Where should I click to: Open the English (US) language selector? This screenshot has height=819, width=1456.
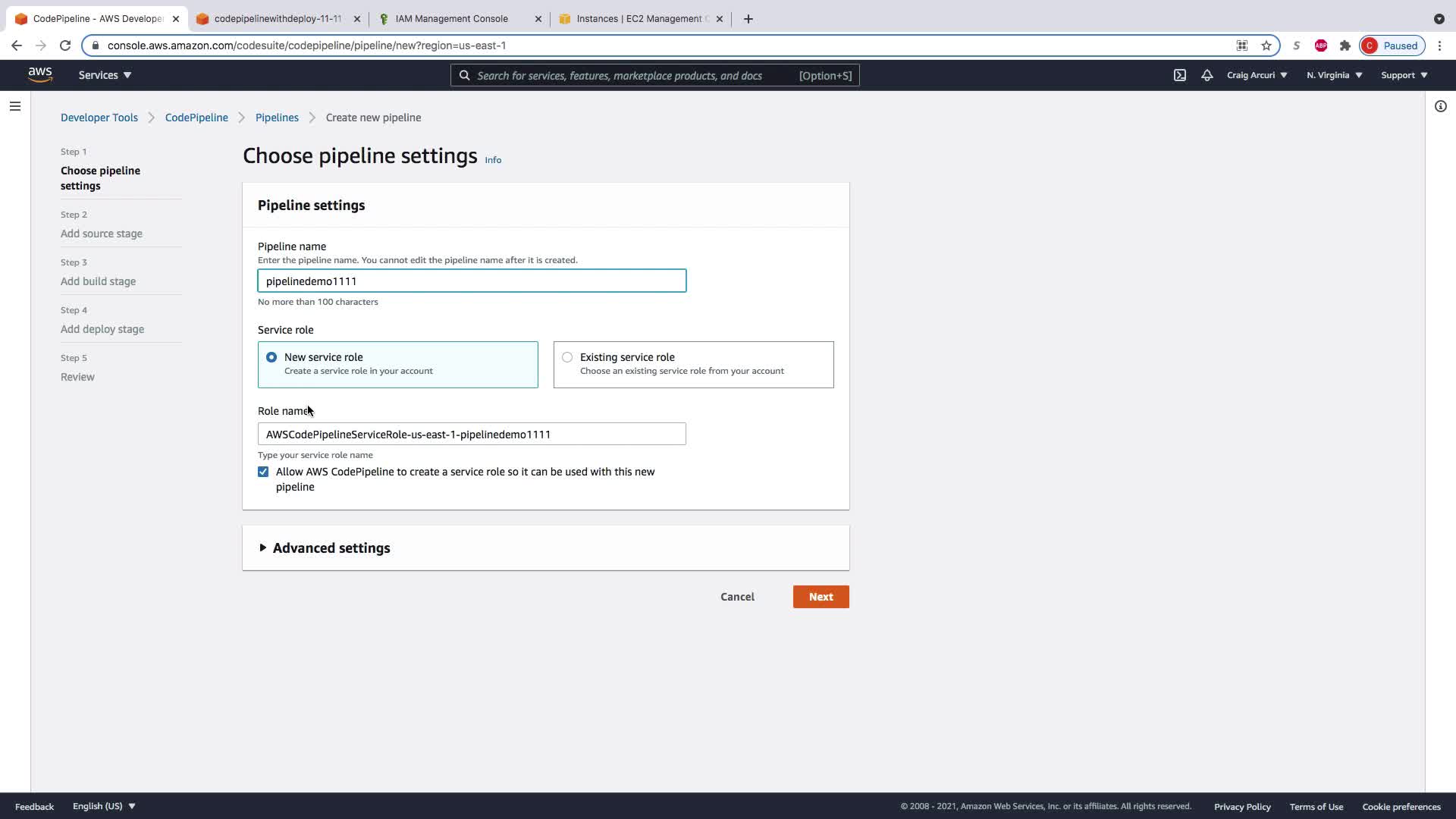(104, 806)
